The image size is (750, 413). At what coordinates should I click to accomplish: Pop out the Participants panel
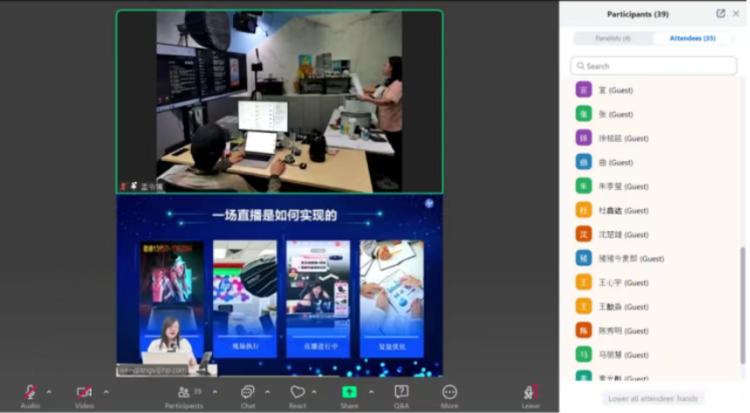[720, 13]
